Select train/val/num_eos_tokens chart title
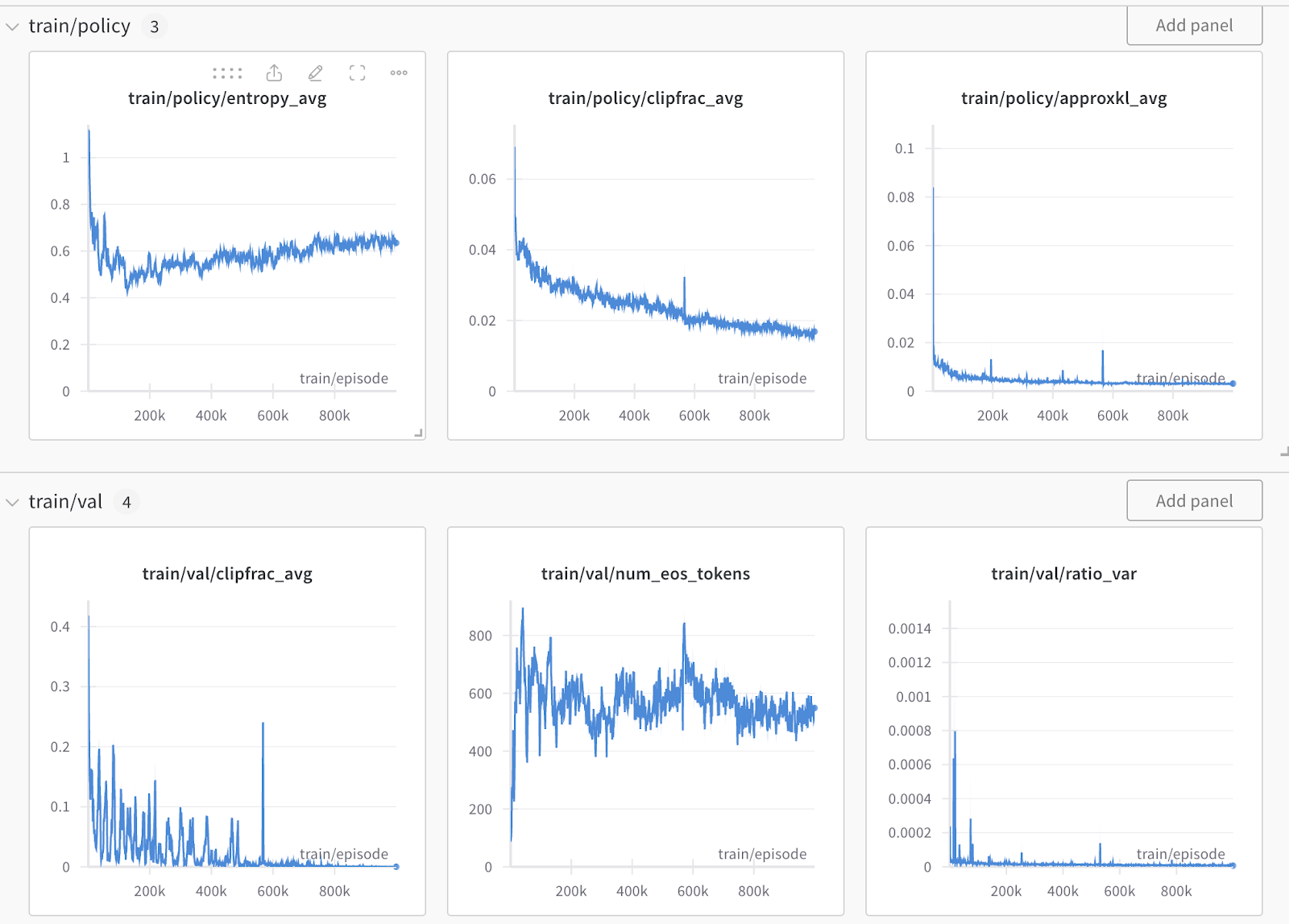 point(645,574)
